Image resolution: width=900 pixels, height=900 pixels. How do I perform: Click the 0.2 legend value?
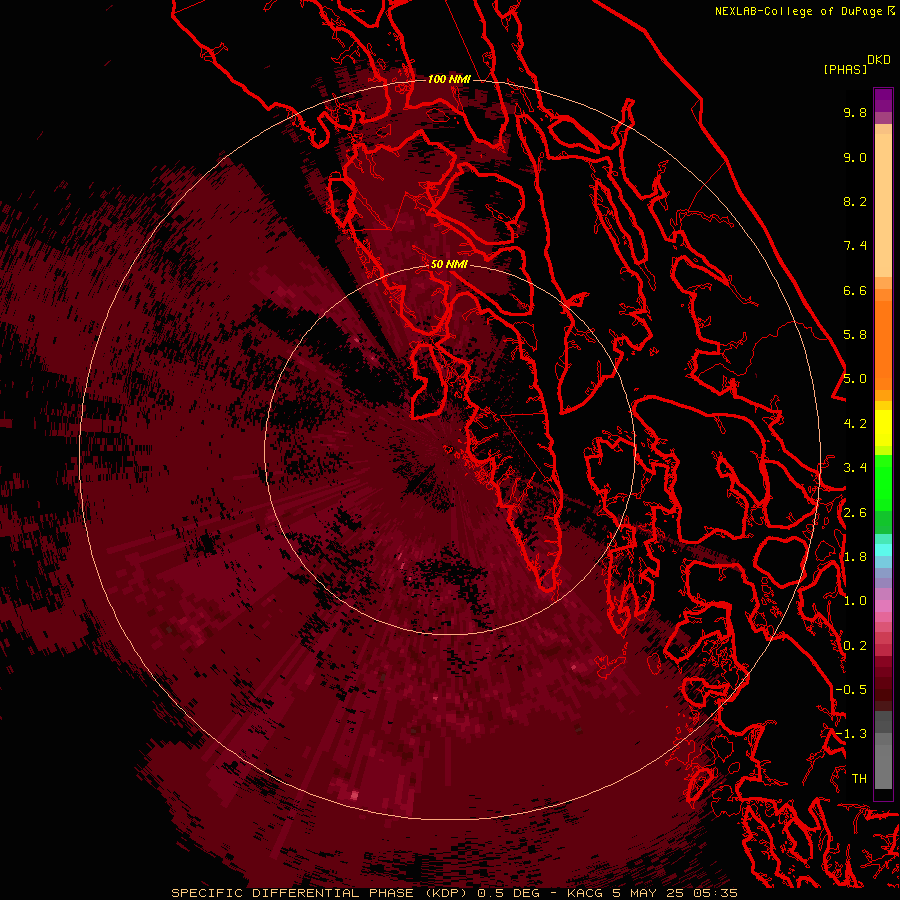point(855,646)
